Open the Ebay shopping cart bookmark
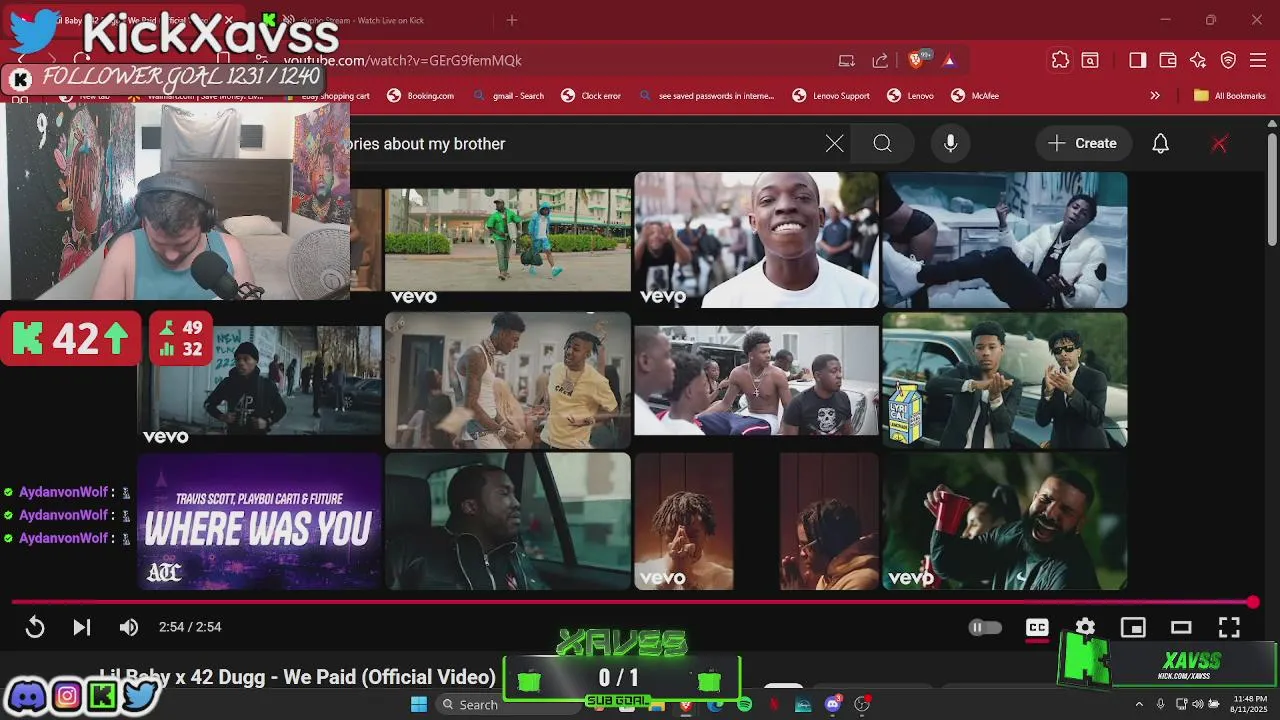The image size is (1280, 720). 329,96
